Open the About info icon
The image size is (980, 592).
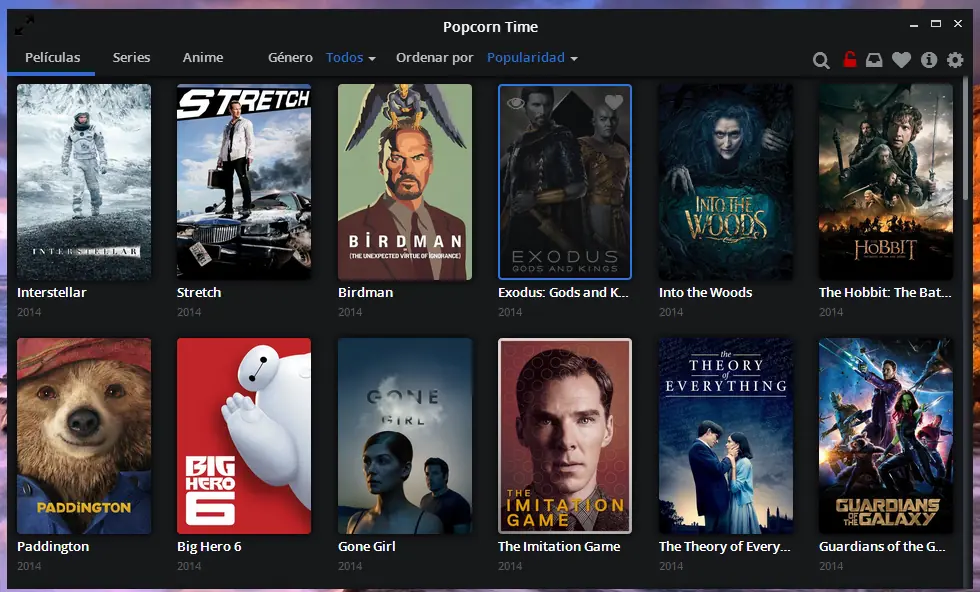pos(929,60)
